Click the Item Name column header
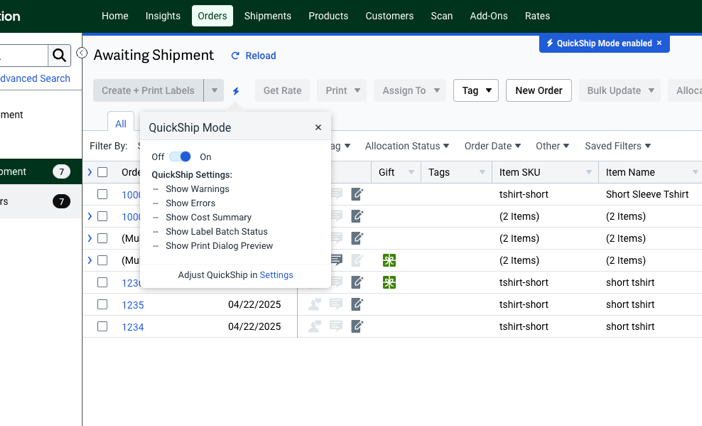The image size is (702, 426). pos(630,172)
